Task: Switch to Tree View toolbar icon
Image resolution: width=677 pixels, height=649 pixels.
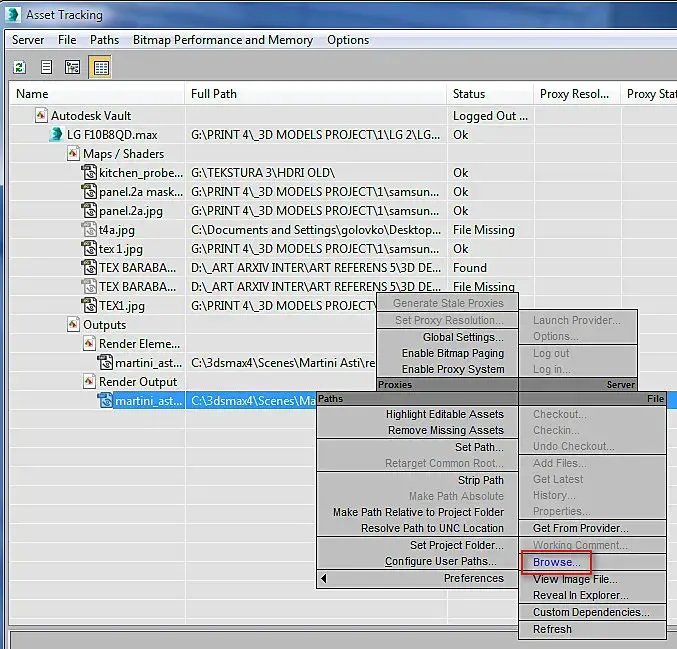Action: click(x=73, y=67)
